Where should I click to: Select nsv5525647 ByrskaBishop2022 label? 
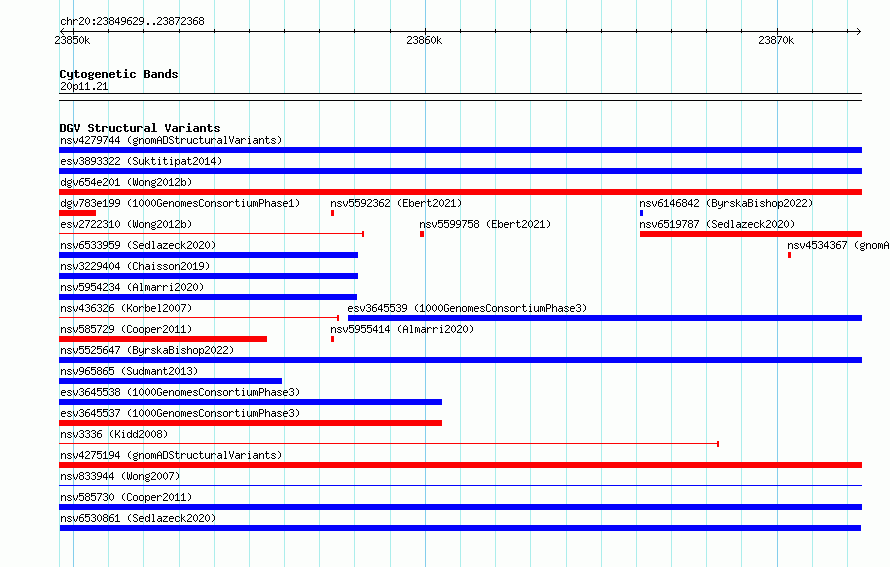click(x=147, y=350)
